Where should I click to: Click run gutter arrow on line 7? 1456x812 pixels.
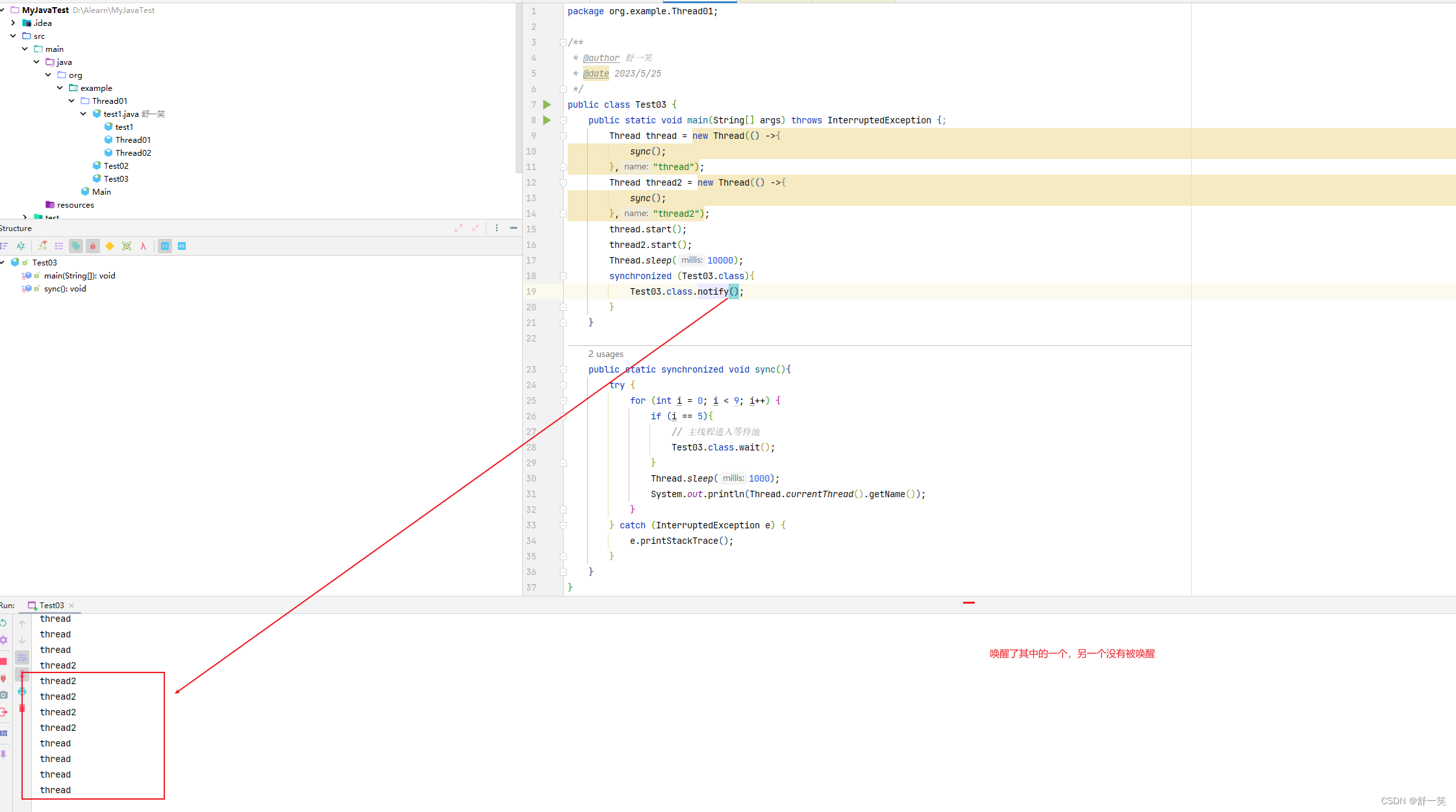click(547, 105)
